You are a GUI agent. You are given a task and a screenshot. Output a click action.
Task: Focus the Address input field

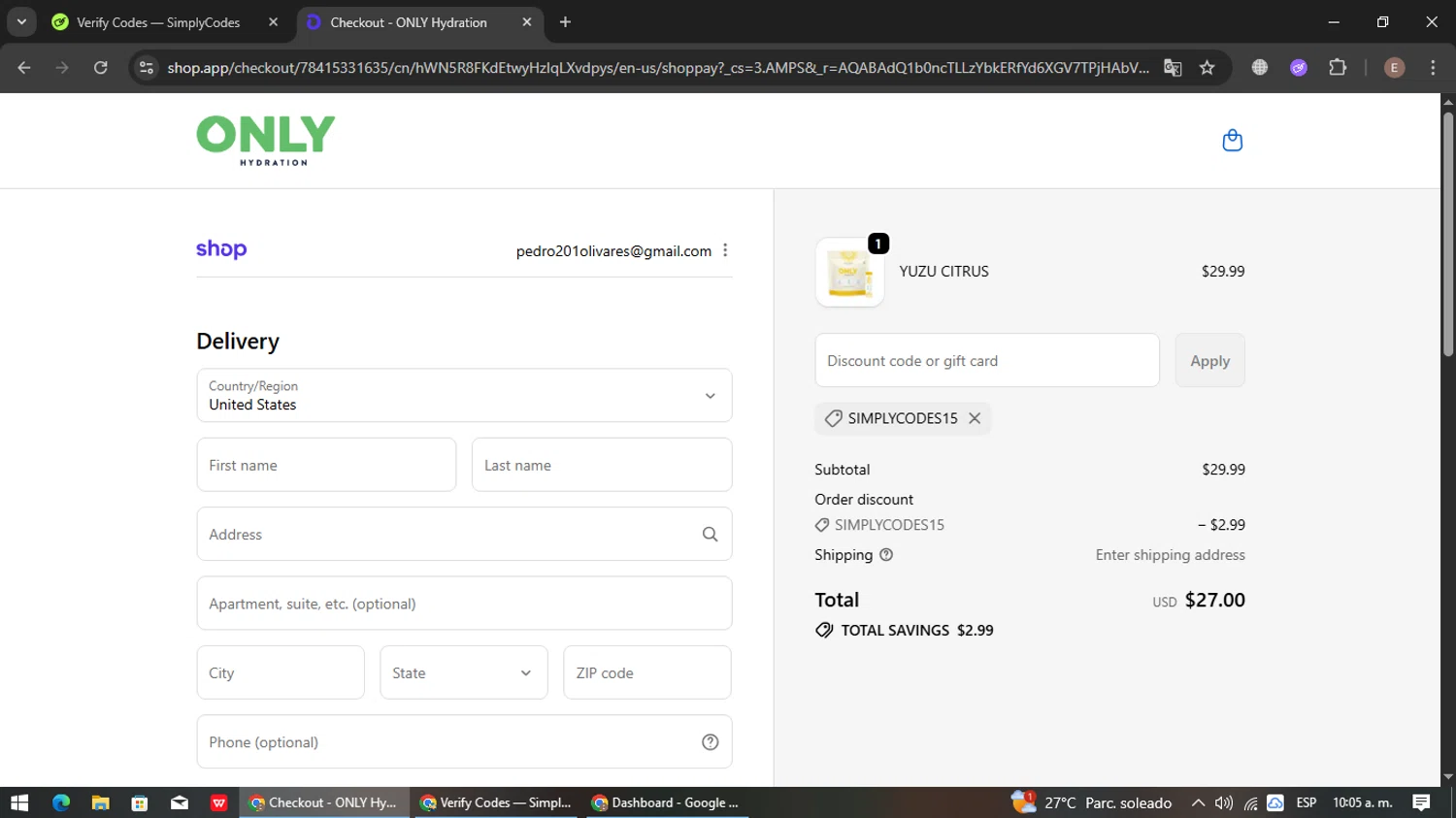tap(464, 534)
